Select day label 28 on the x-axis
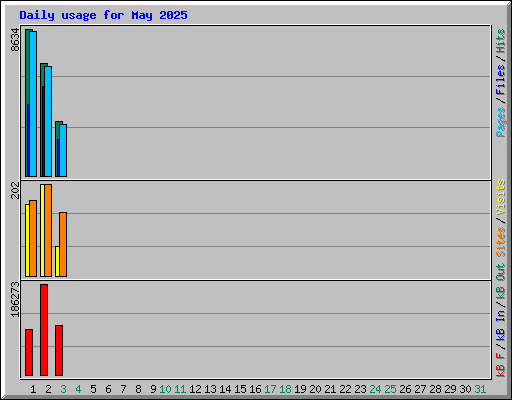Viewport: 512px width, 400px height. pos(435,389)
